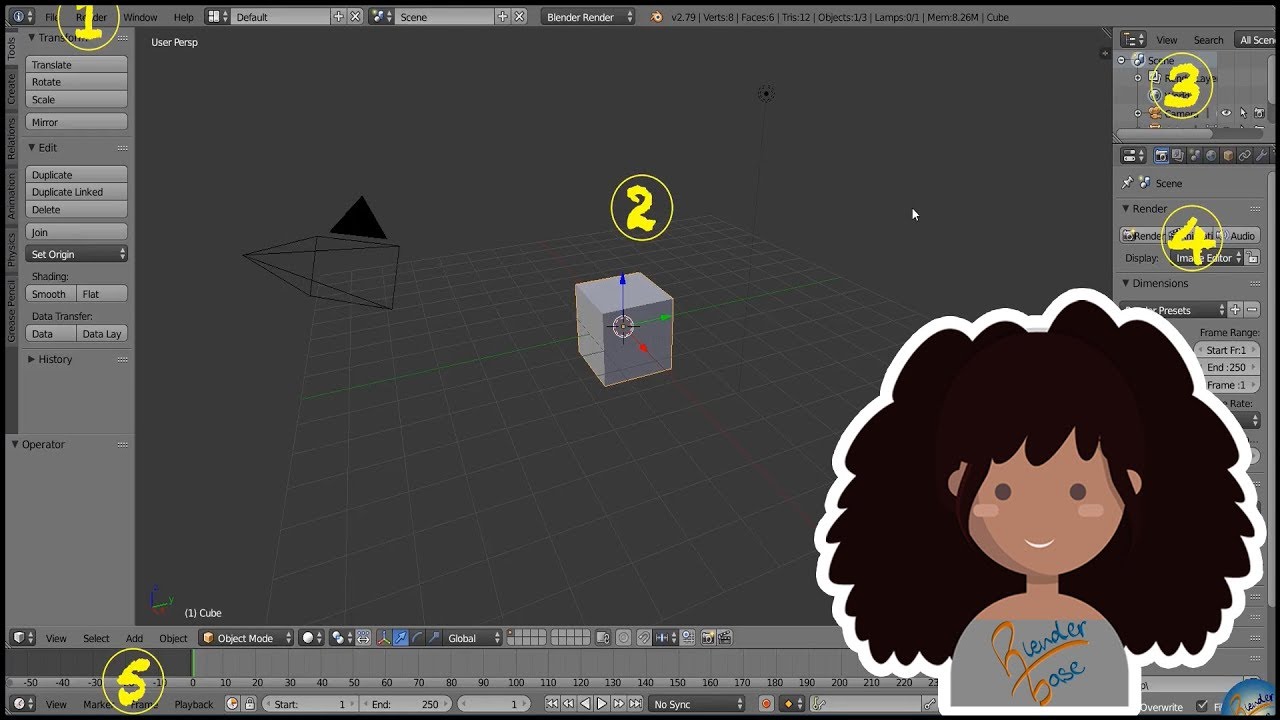Viewport: 1280px width, 720px height.
Task: Open the Help menu
Action: pos(183,17)
